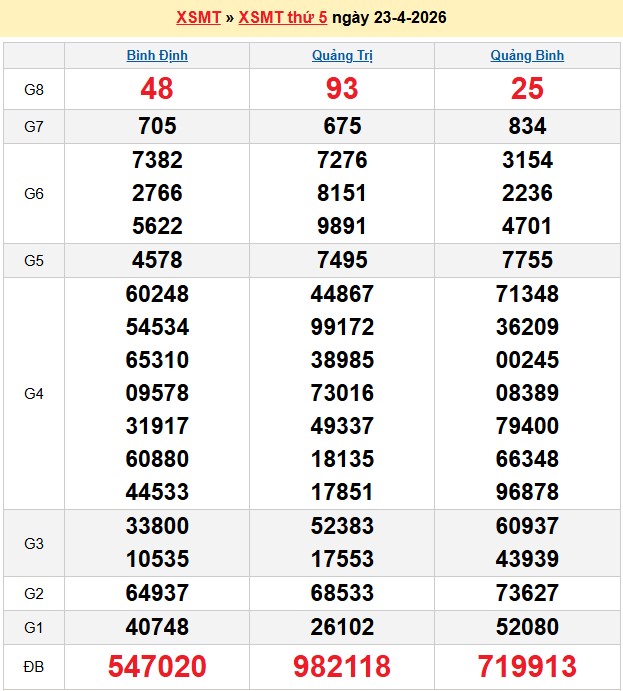The width and height of the screenshot is (623, 691).
Task: Select the G8 number 25
Action: [527, 89]
